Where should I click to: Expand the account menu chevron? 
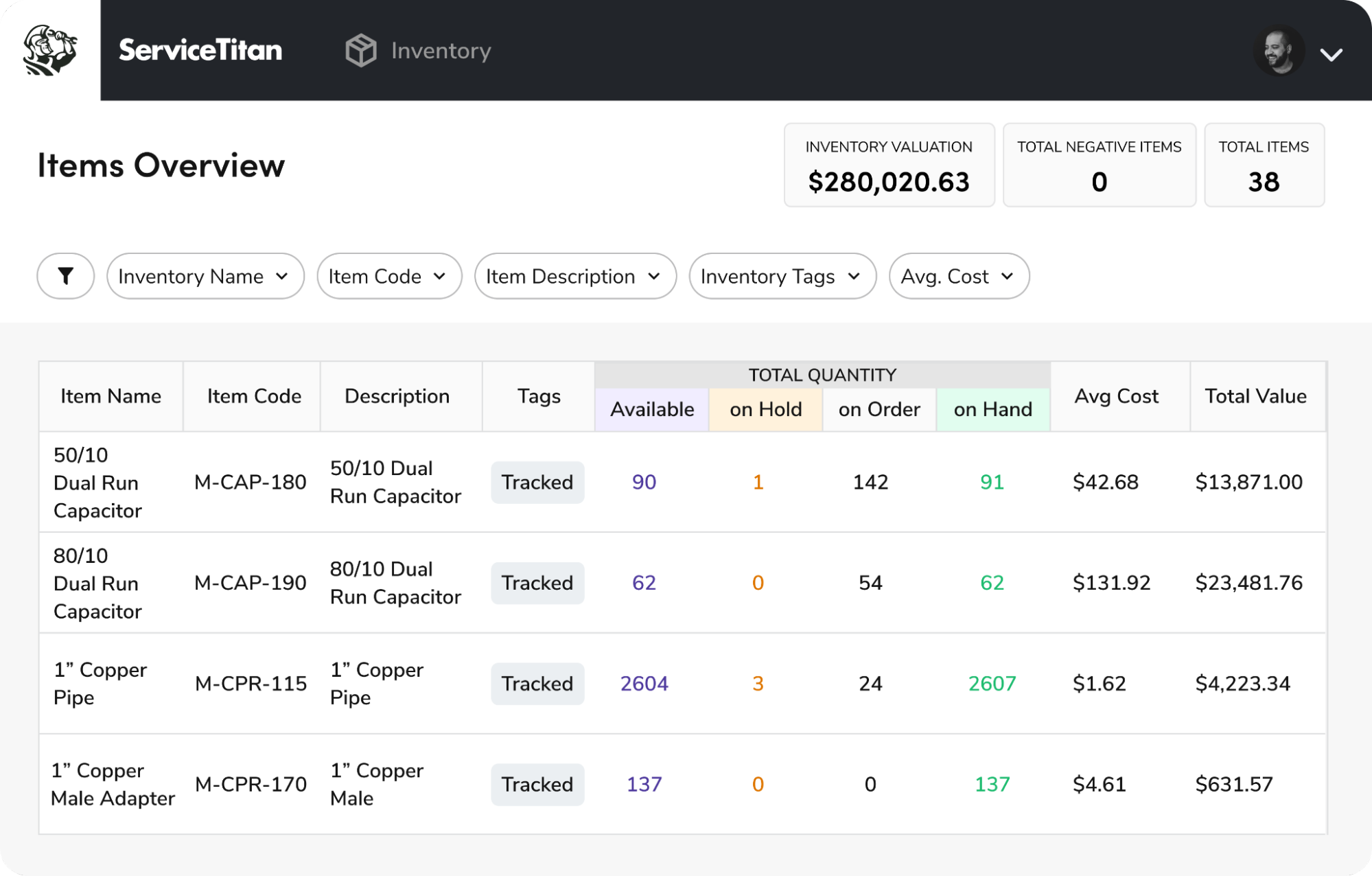point(1331,54)
